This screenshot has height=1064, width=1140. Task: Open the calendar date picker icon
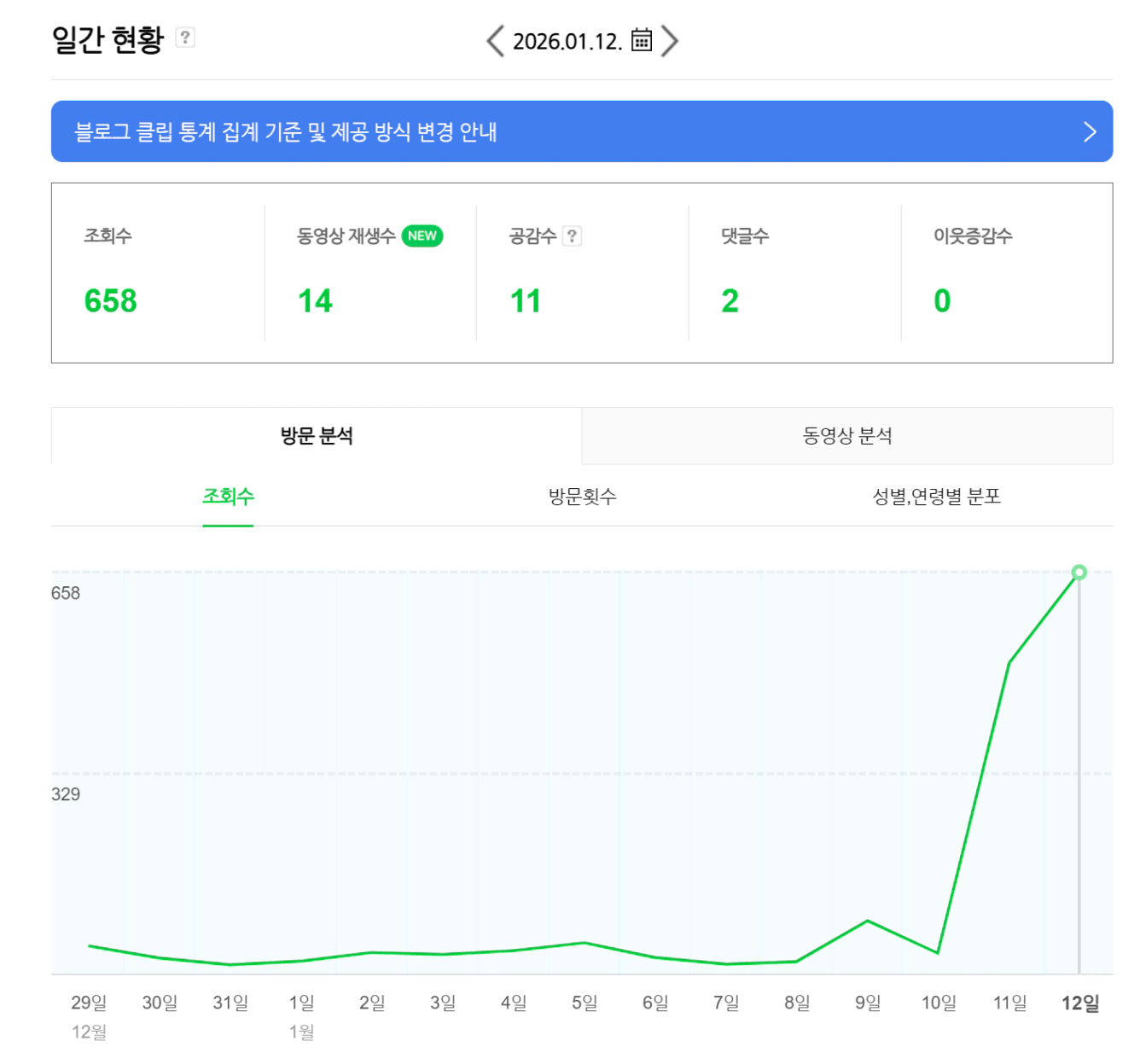click(x=642, y=40)
